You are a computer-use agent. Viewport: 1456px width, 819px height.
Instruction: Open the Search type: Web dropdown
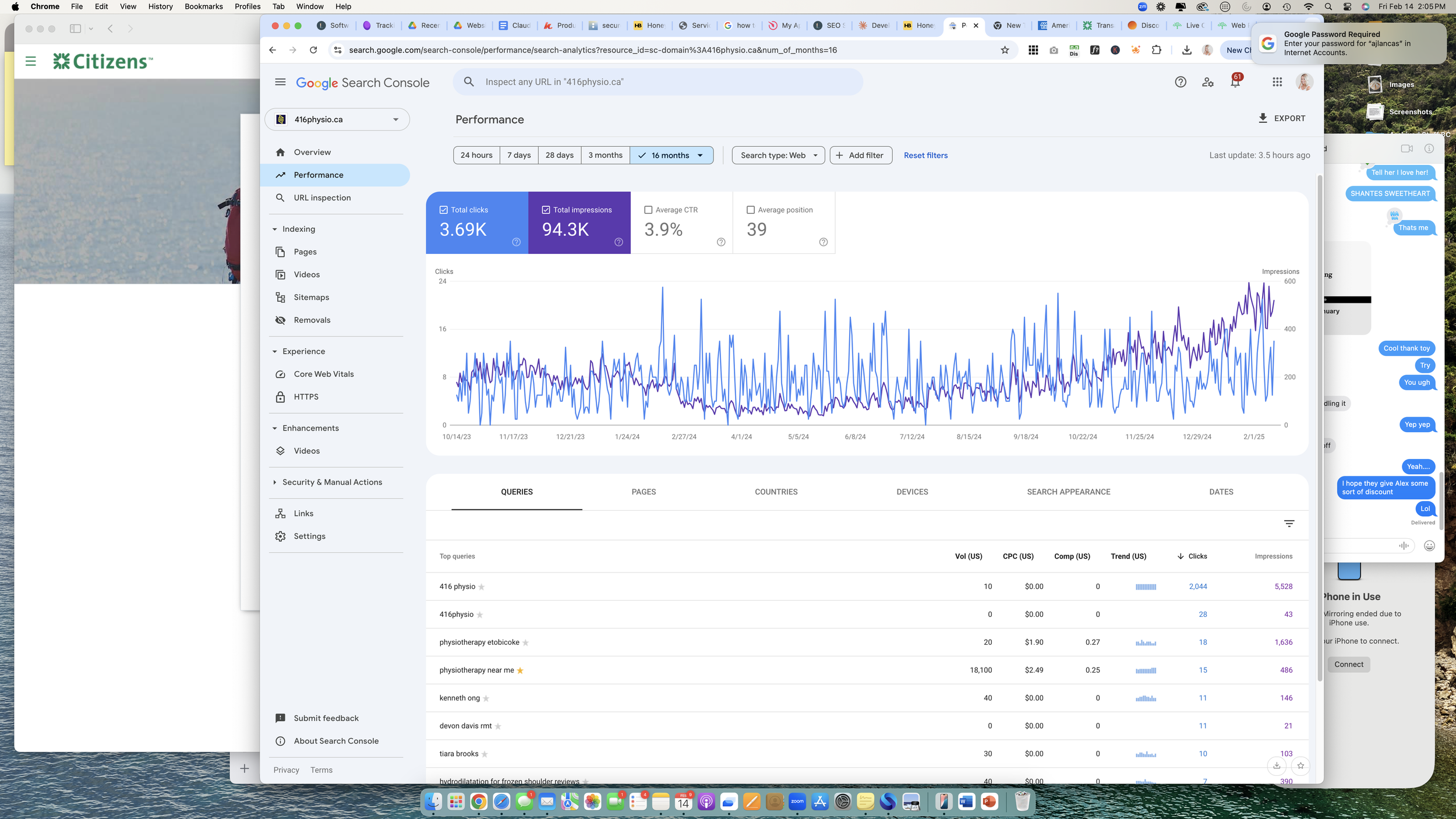tap(778, 155)
